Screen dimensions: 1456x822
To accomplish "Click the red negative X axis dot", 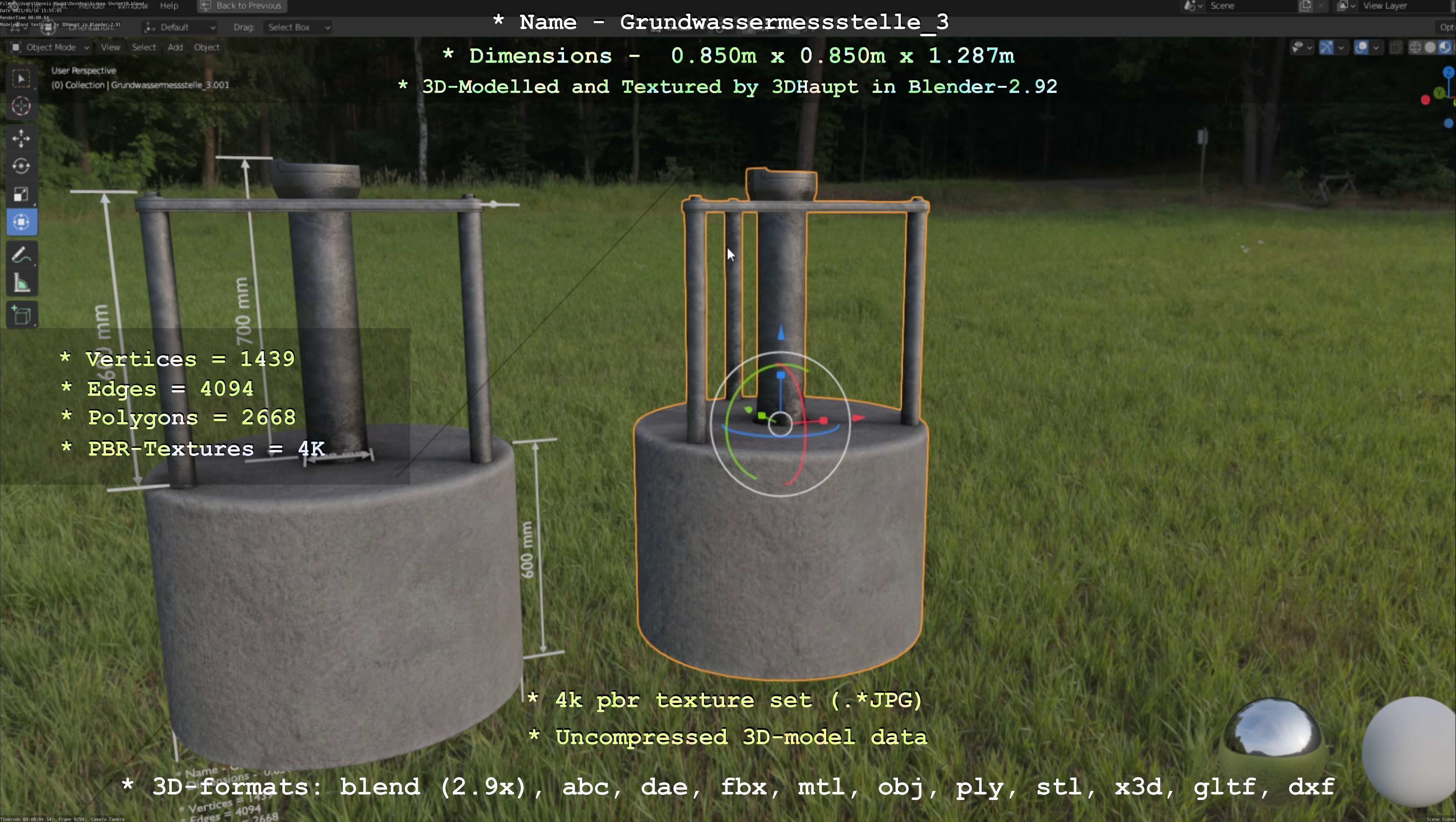I will coord(1425,100).
